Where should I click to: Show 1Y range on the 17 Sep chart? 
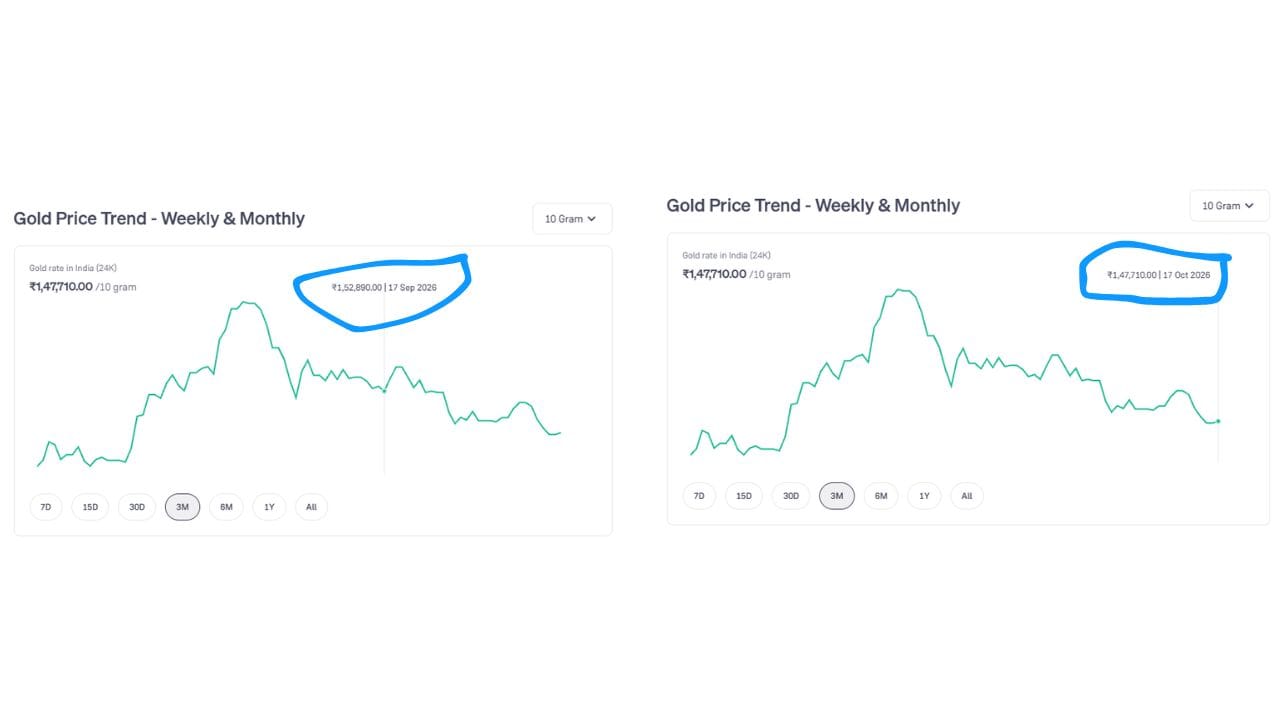[269, 507]
